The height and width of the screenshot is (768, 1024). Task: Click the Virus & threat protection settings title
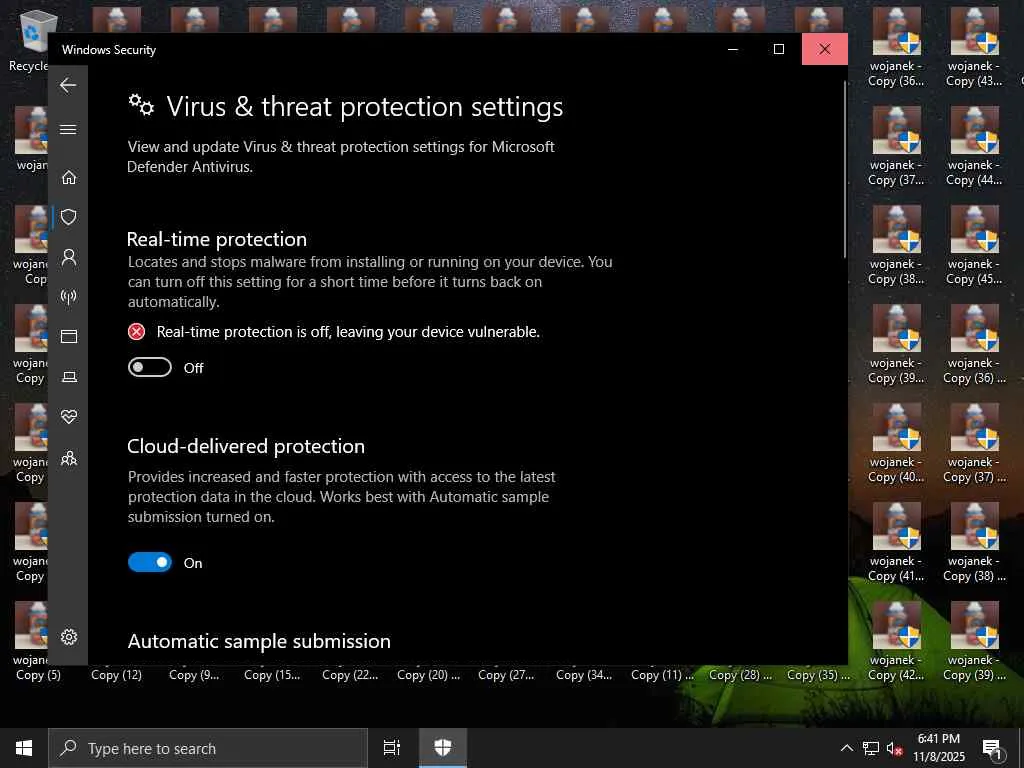tap(364, 106)
